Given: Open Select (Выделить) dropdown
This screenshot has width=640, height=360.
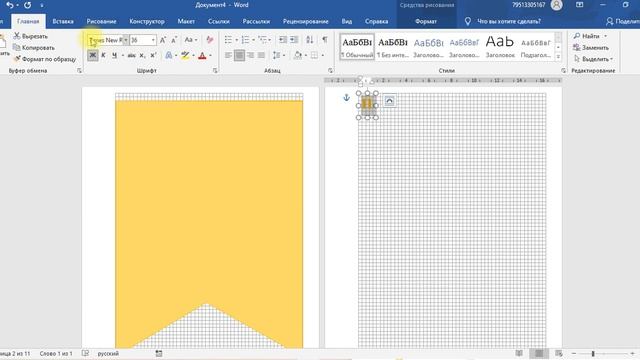Looking at the screenshot, I should point(593,59).
